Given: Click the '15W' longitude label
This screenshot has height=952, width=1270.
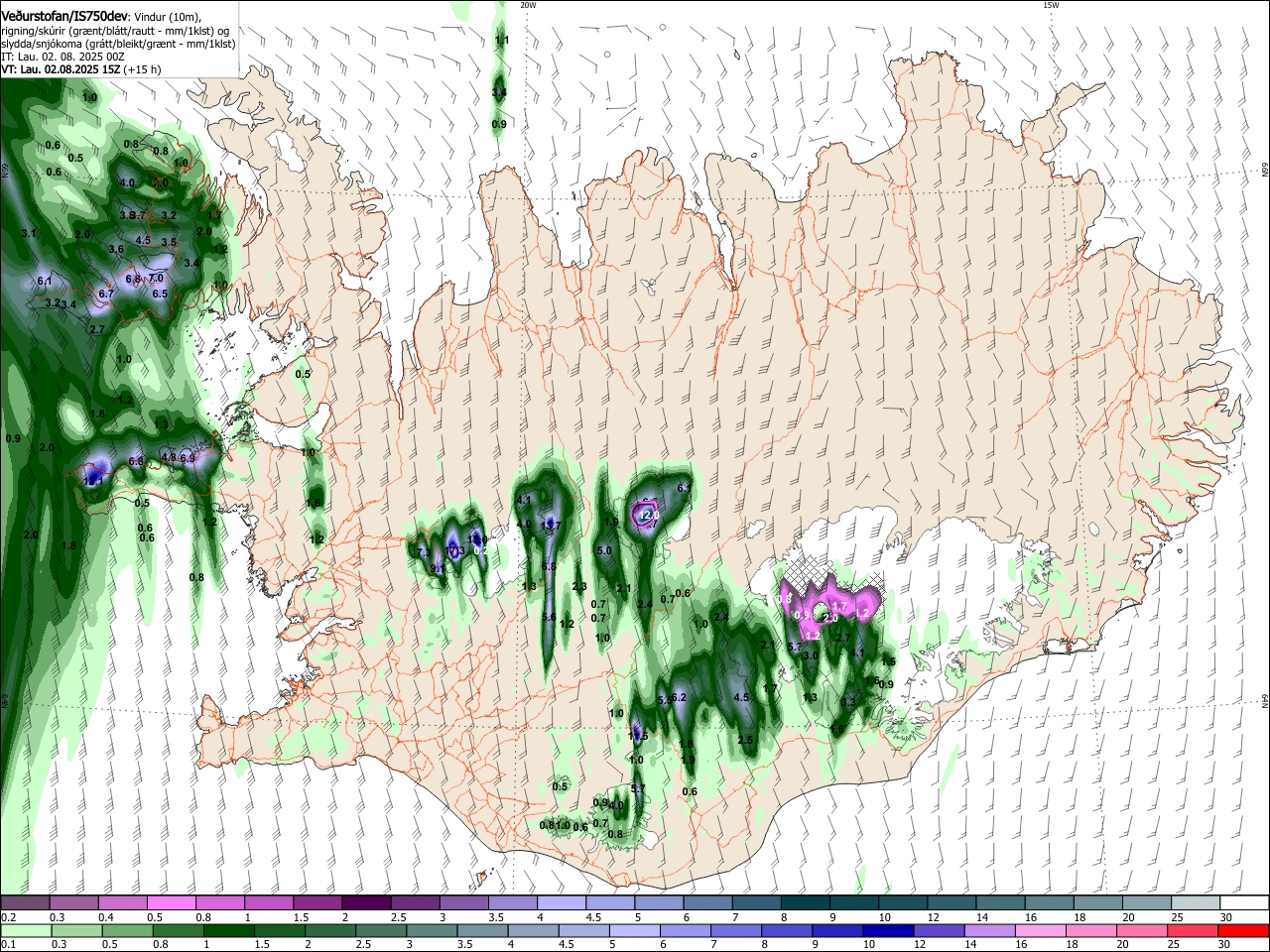Looking at the screenshot, I should tap(1051, 5).
